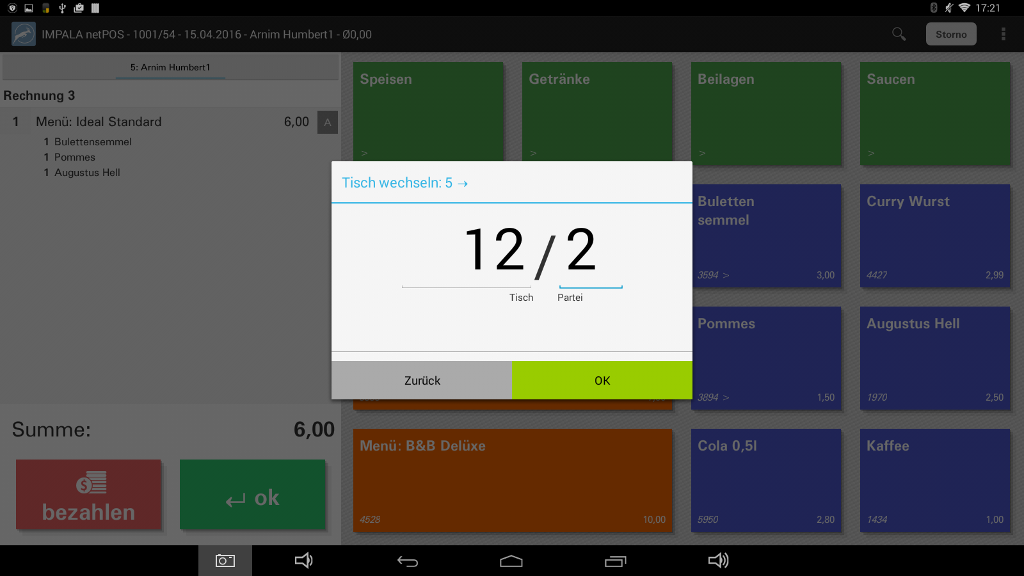Add Curry Wurst product tile

934,236
